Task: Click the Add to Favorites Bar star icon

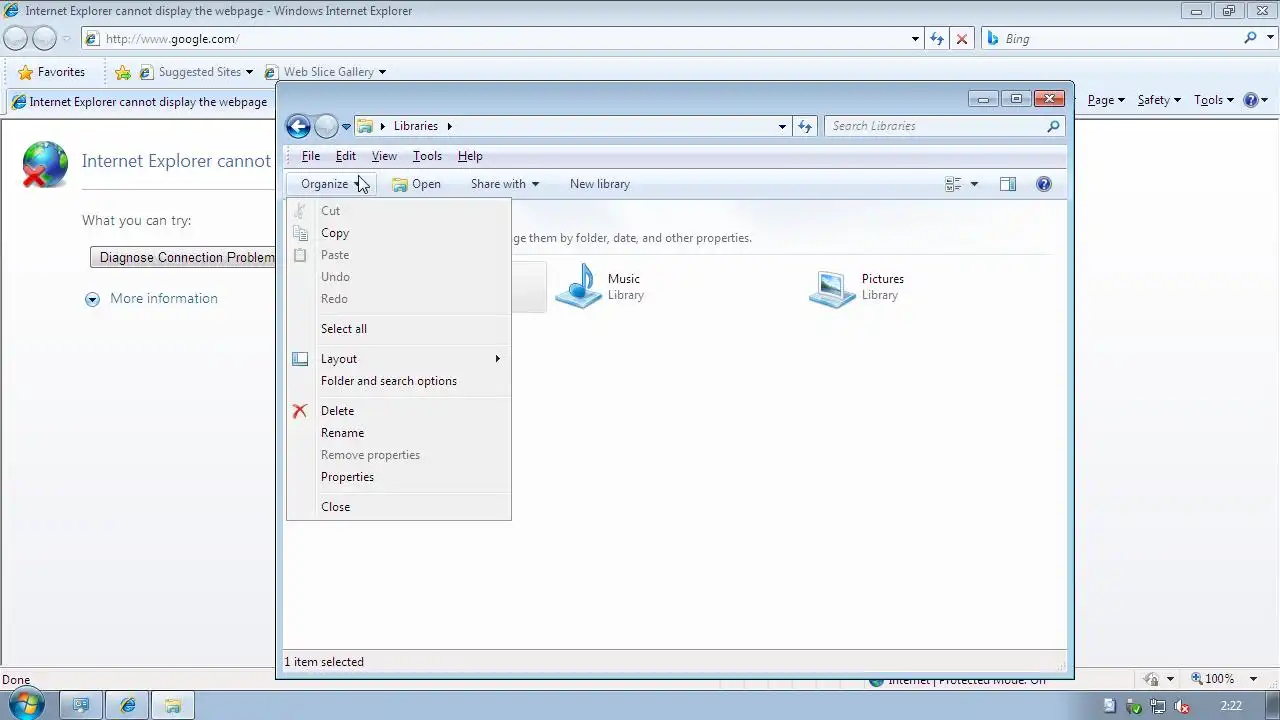Action: point(122,72)
